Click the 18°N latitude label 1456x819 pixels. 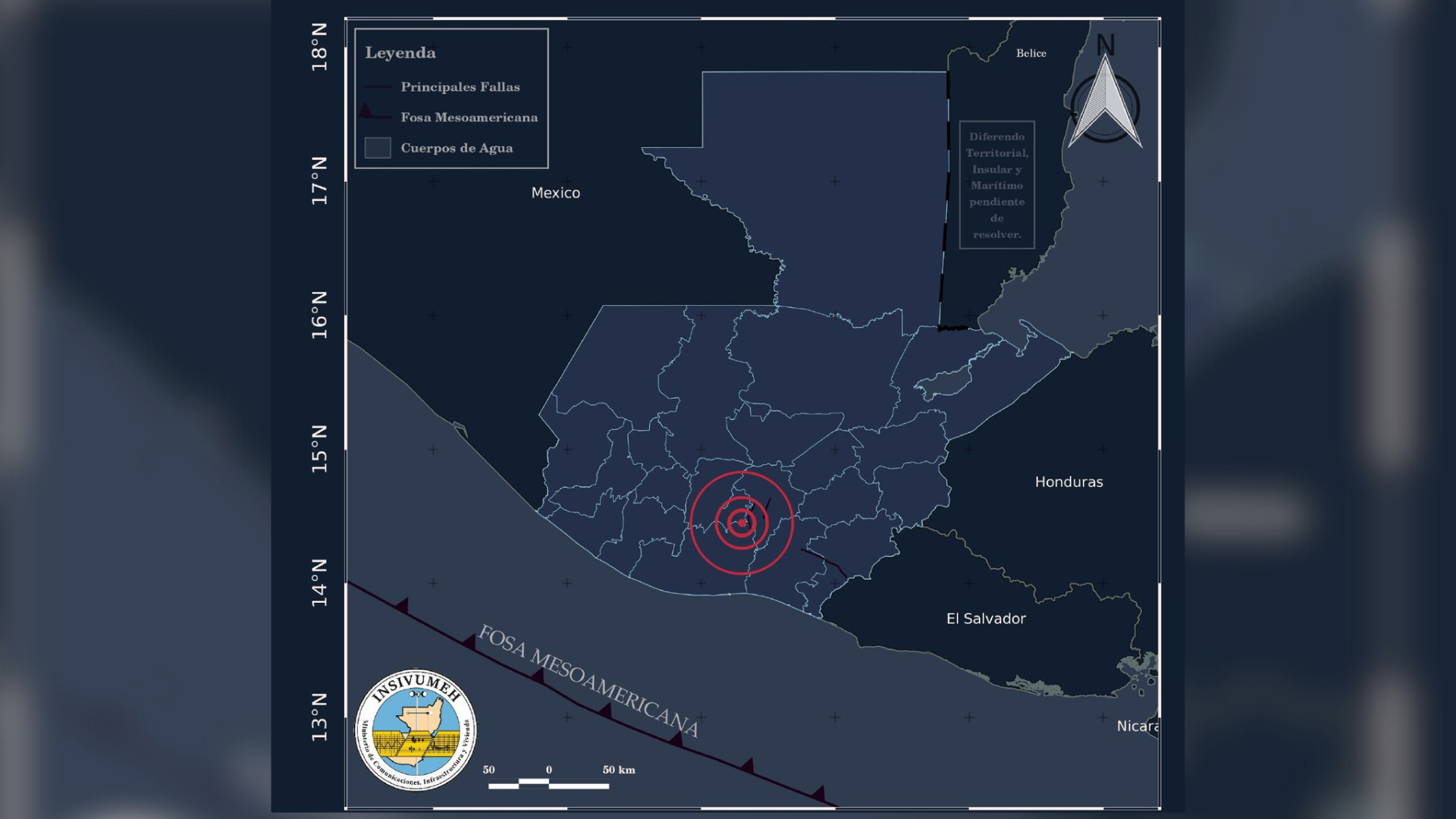coord(319,47)
